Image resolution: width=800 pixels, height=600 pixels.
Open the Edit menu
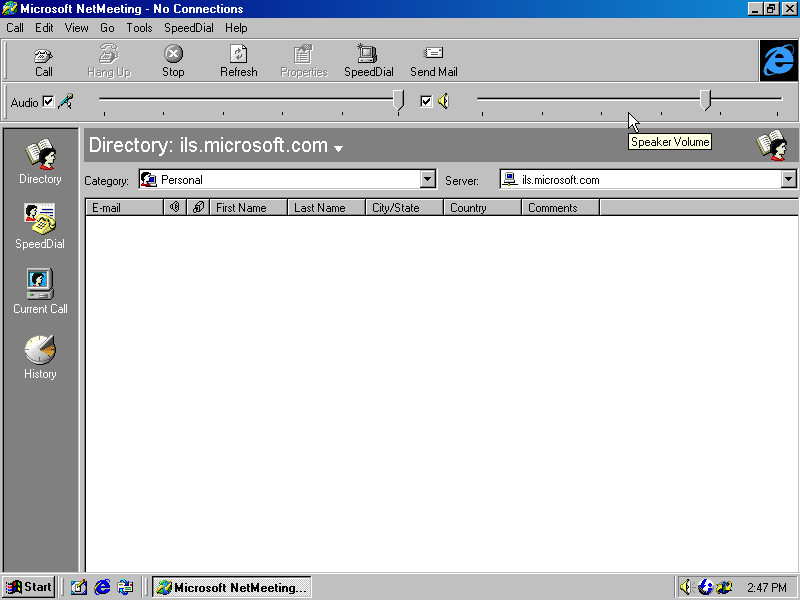click(44, 28)
